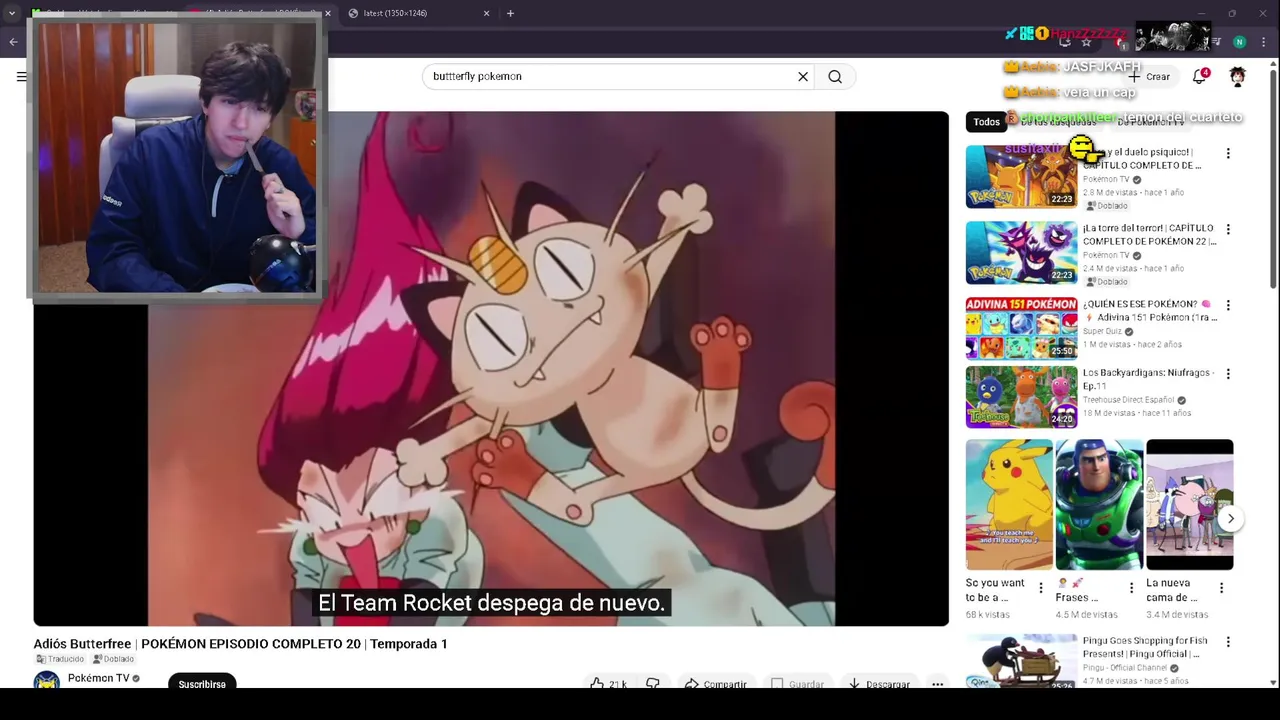Viewport: 1280px width, 720px height.
Task: Open a new browser tab with plus
Action: [x=510, y=13]
